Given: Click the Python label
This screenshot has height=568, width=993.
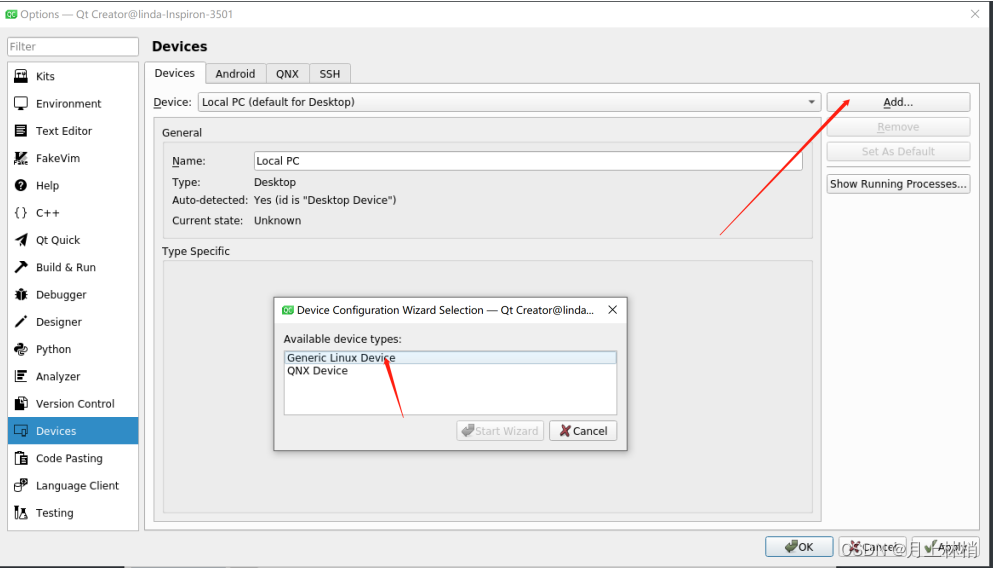Looking at the screenshot, I should (53, 349).
